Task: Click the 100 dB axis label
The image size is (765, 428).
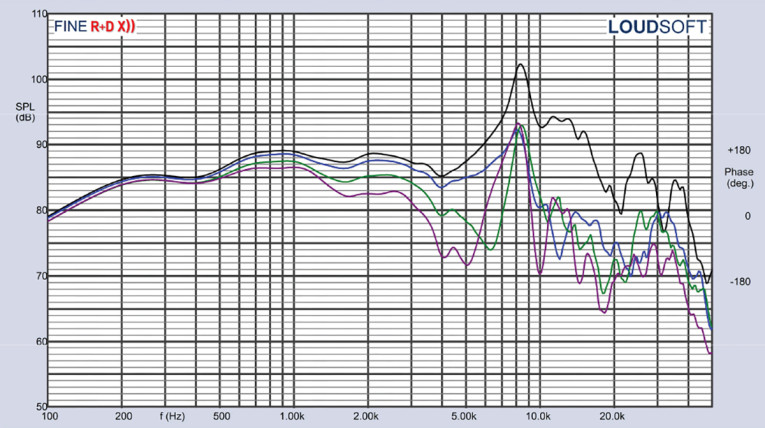Action: click(x=38, y=79)
